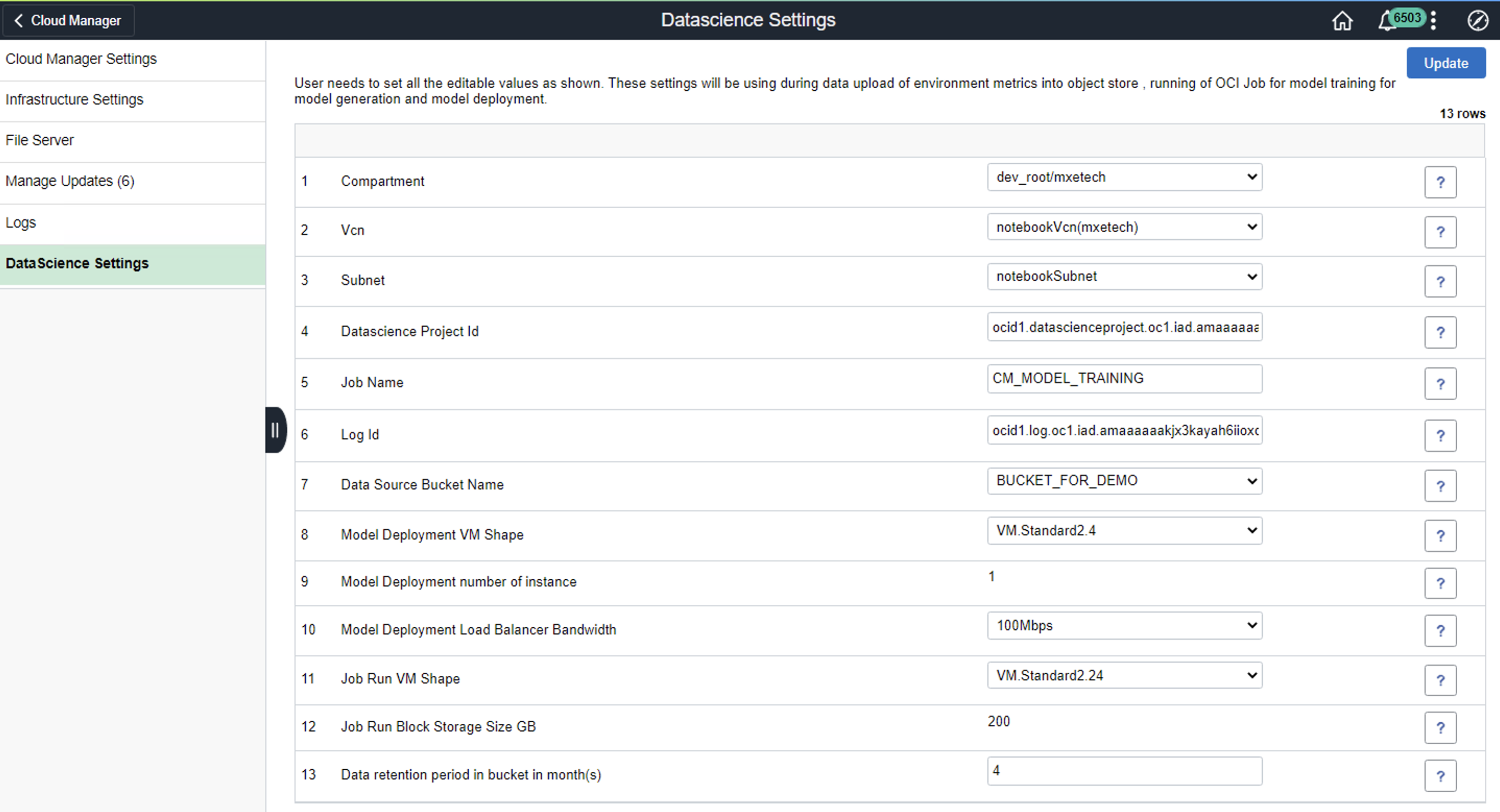The image size is (1500, 812).
Task: Open the three-dot actions menu
Action: (1433, 21)
